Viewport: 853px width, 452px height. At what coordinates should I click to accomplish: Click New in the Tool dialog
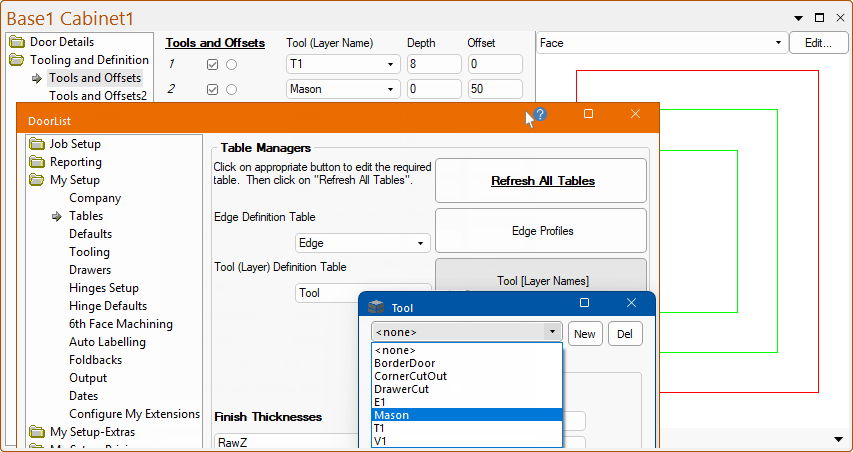[585, 334]
